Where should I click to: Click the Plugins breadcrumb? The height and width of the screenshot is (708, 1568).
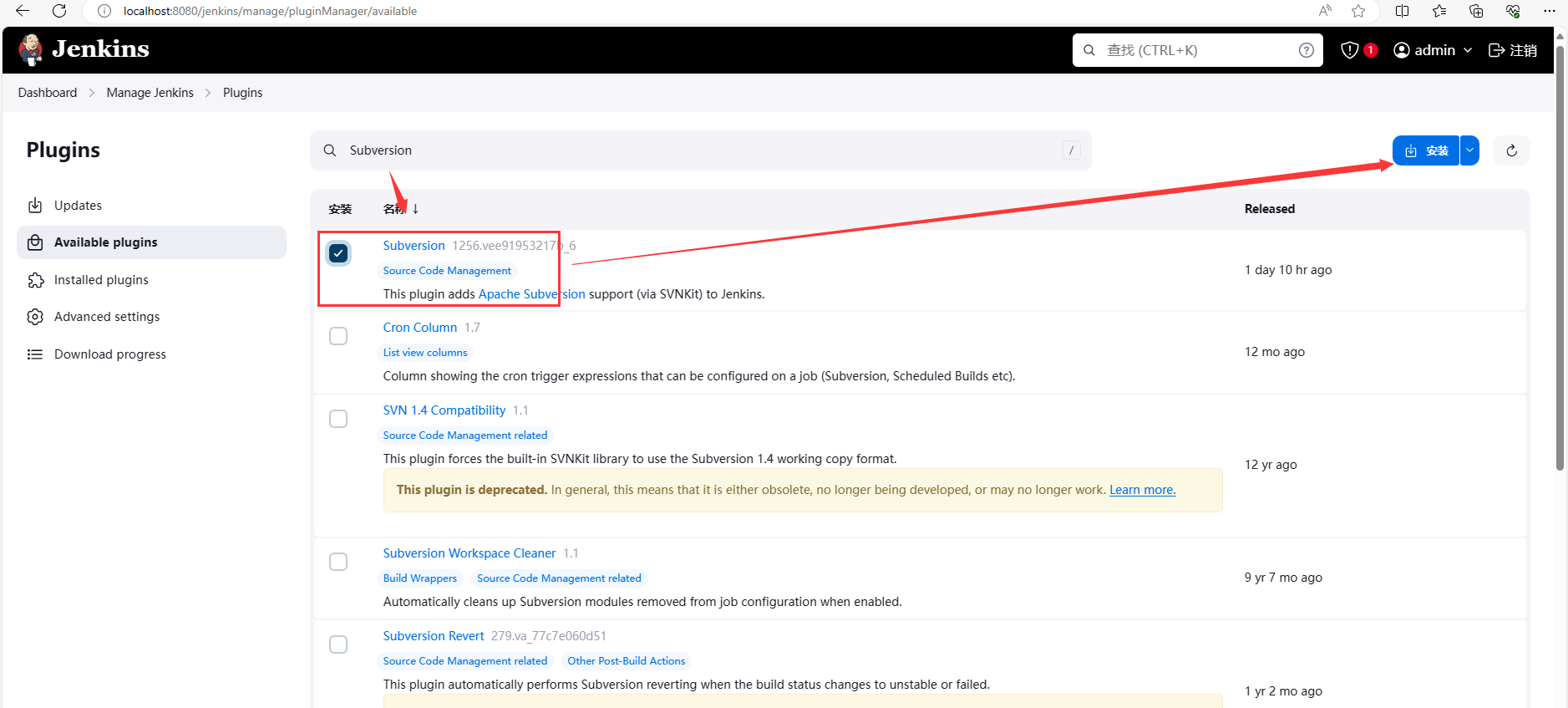point(243,93)
